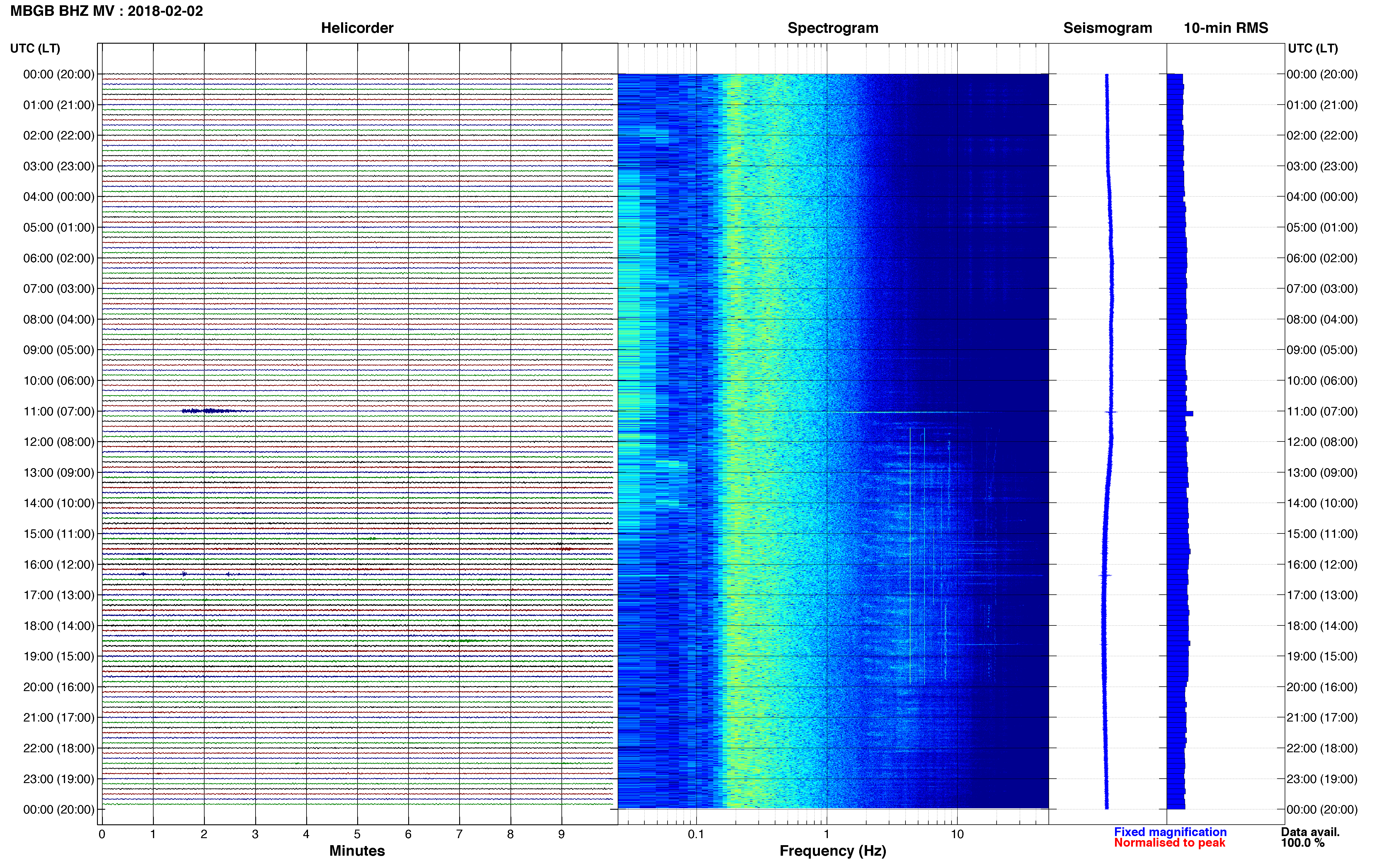Click tick "6" on the Minutes axis
The height and width of the screenshot is (868, 1389).
[408, 834]
